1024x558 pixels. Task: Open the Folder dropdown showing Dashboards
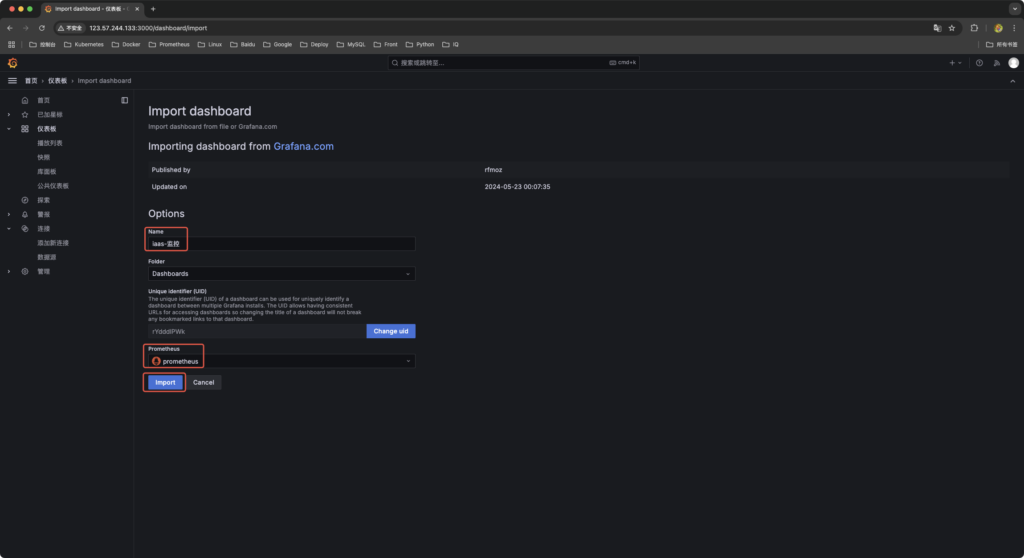coord(281,273)
